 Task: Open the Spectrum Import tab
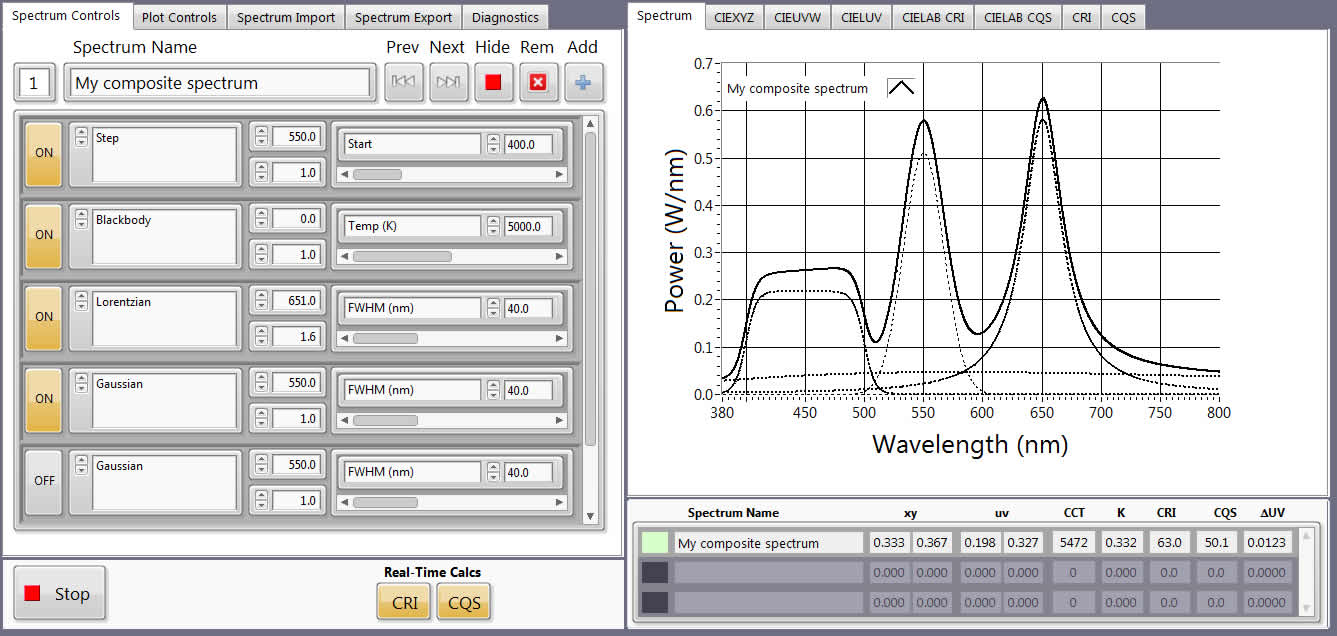286,17
